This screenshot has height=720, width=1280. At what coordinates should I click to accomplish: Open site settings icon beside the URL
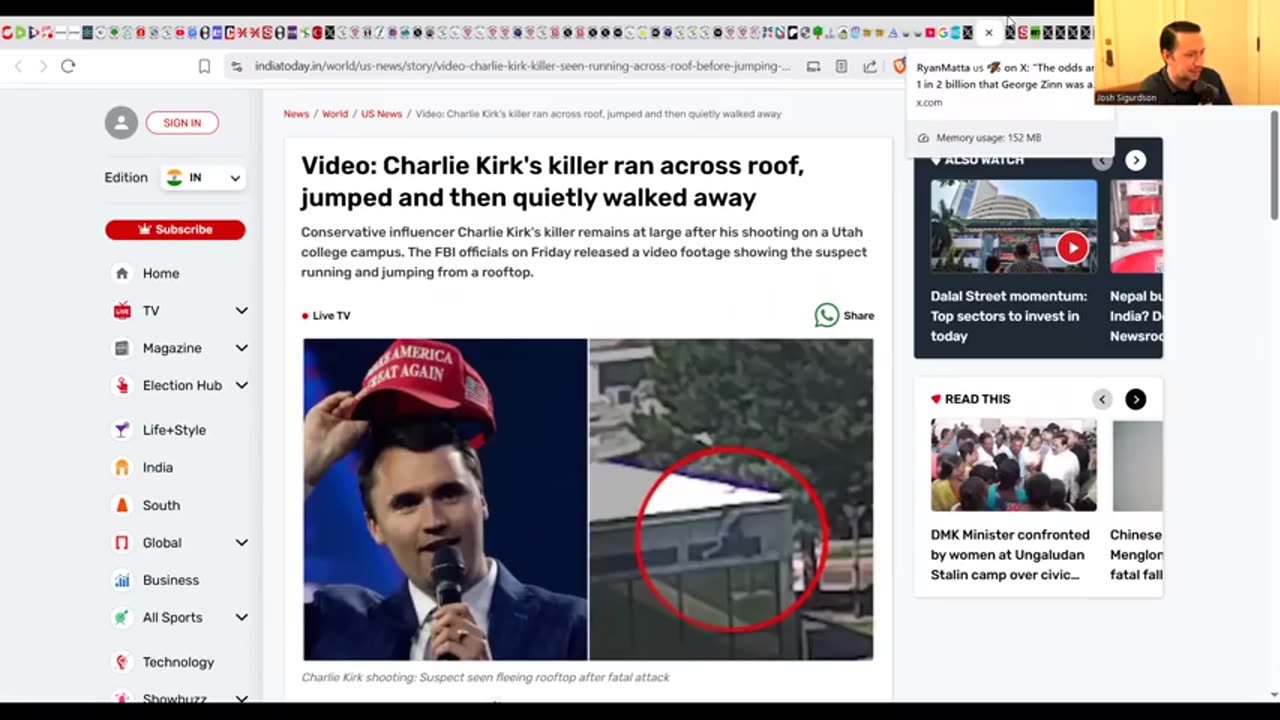coord(236,66)
